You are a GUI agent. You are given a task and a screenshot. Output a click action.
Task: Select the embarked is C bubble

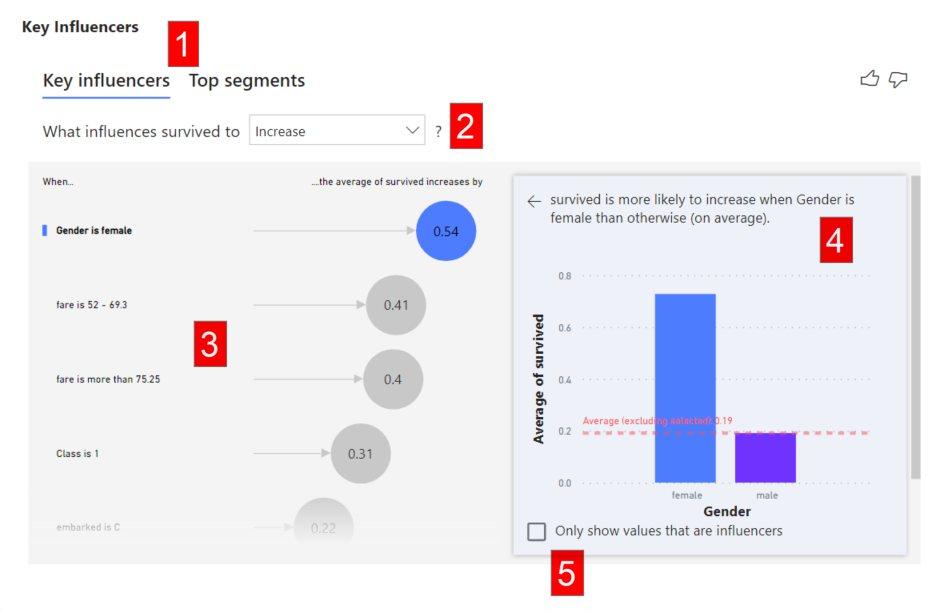pyautogui.click(x=322, y=525)
